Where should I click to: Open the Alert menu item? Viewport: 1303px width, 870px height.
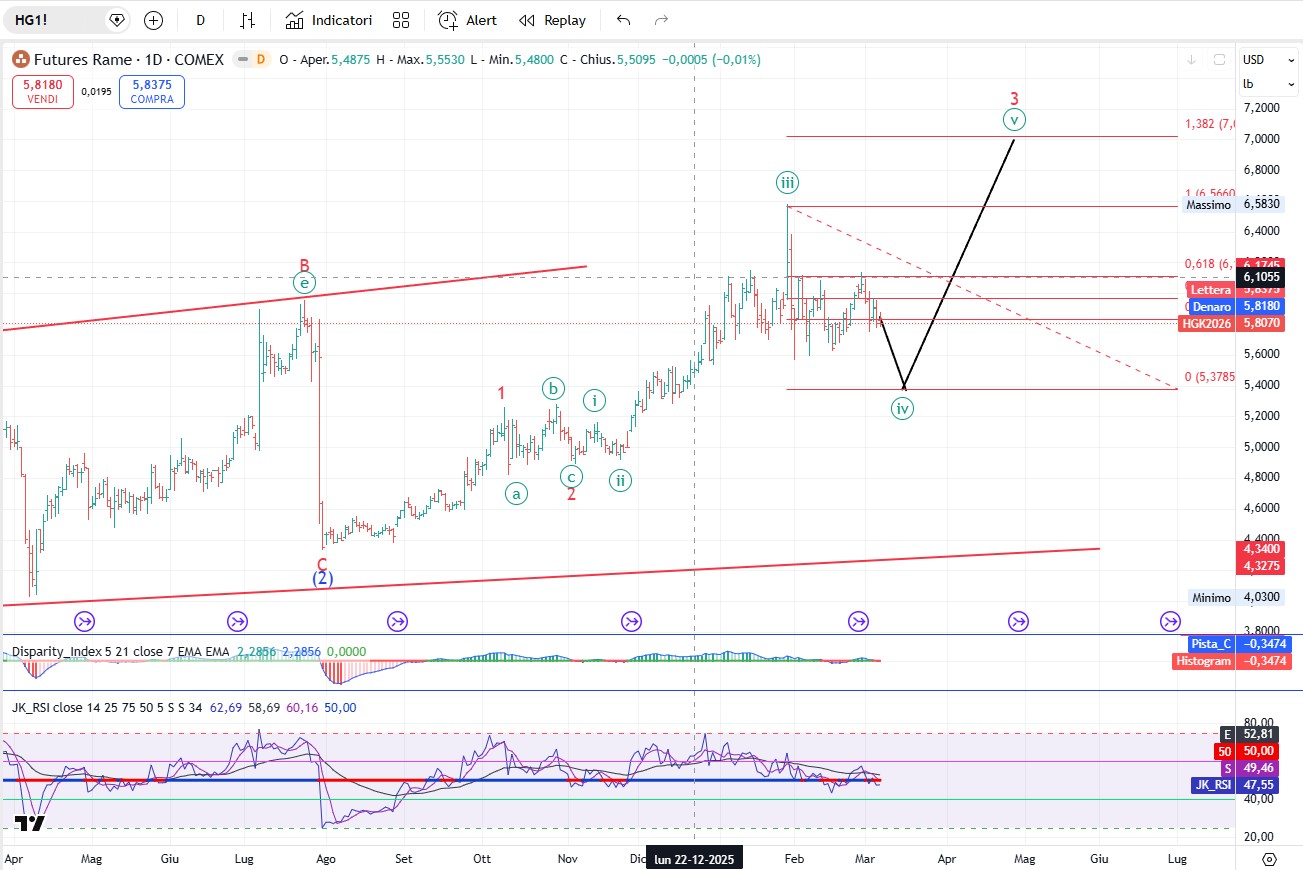click(468, 20)
